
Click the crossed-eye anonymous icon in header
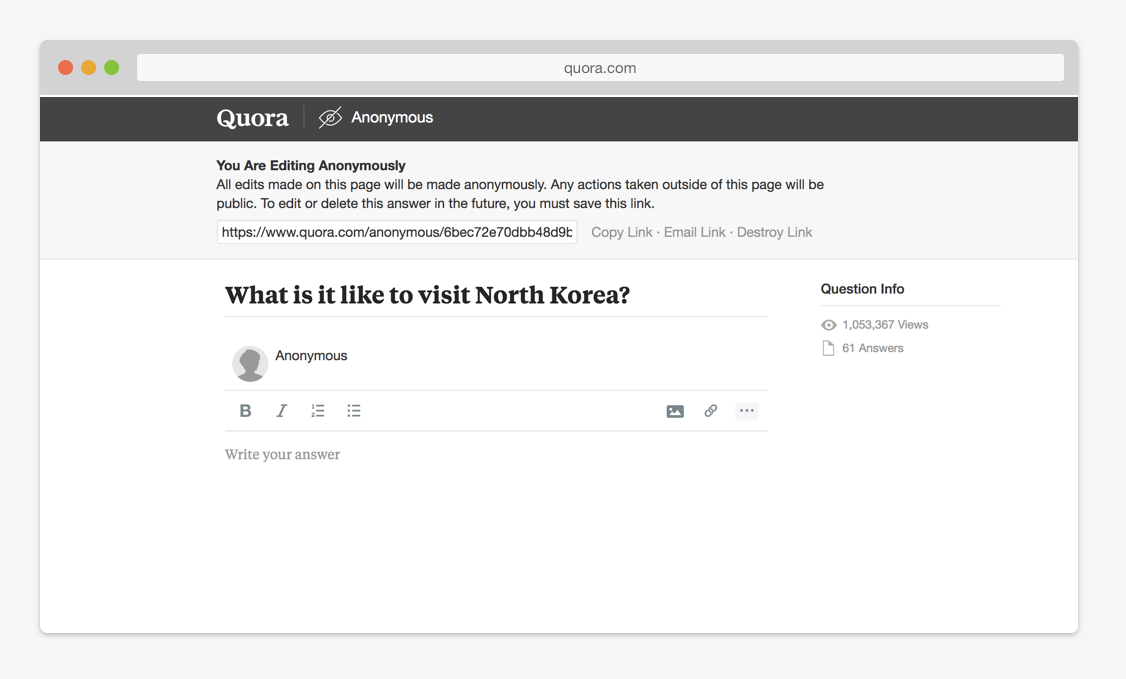[330, 118]
